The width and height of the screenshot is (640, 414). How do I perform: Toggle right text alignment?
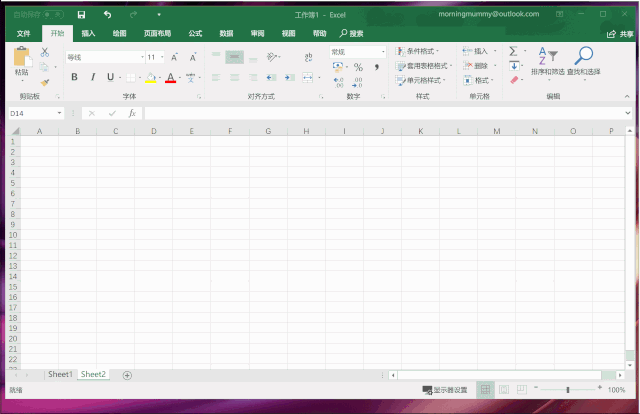(253, 78)
